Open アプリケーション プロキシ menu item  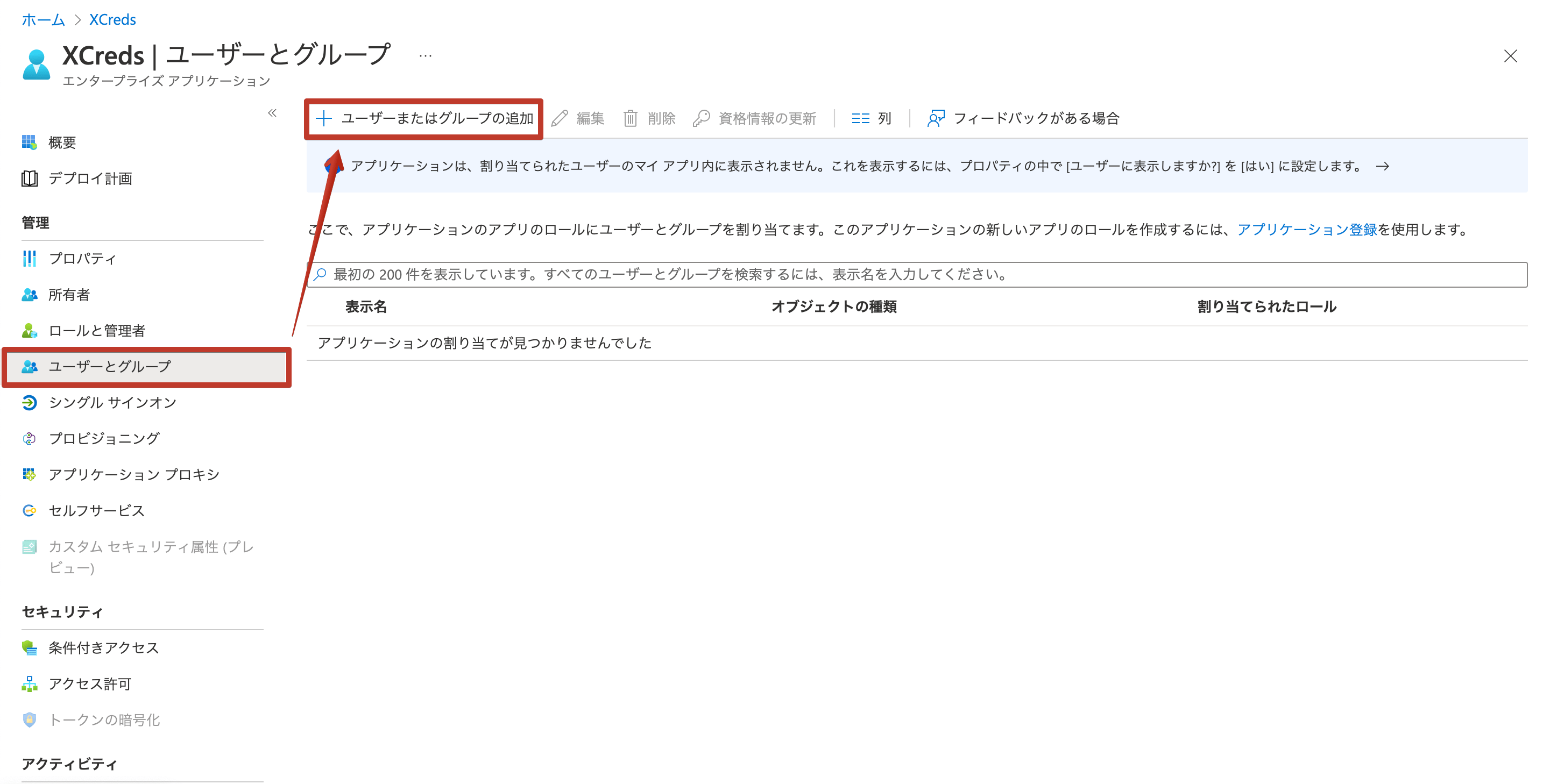pos(133,475)
